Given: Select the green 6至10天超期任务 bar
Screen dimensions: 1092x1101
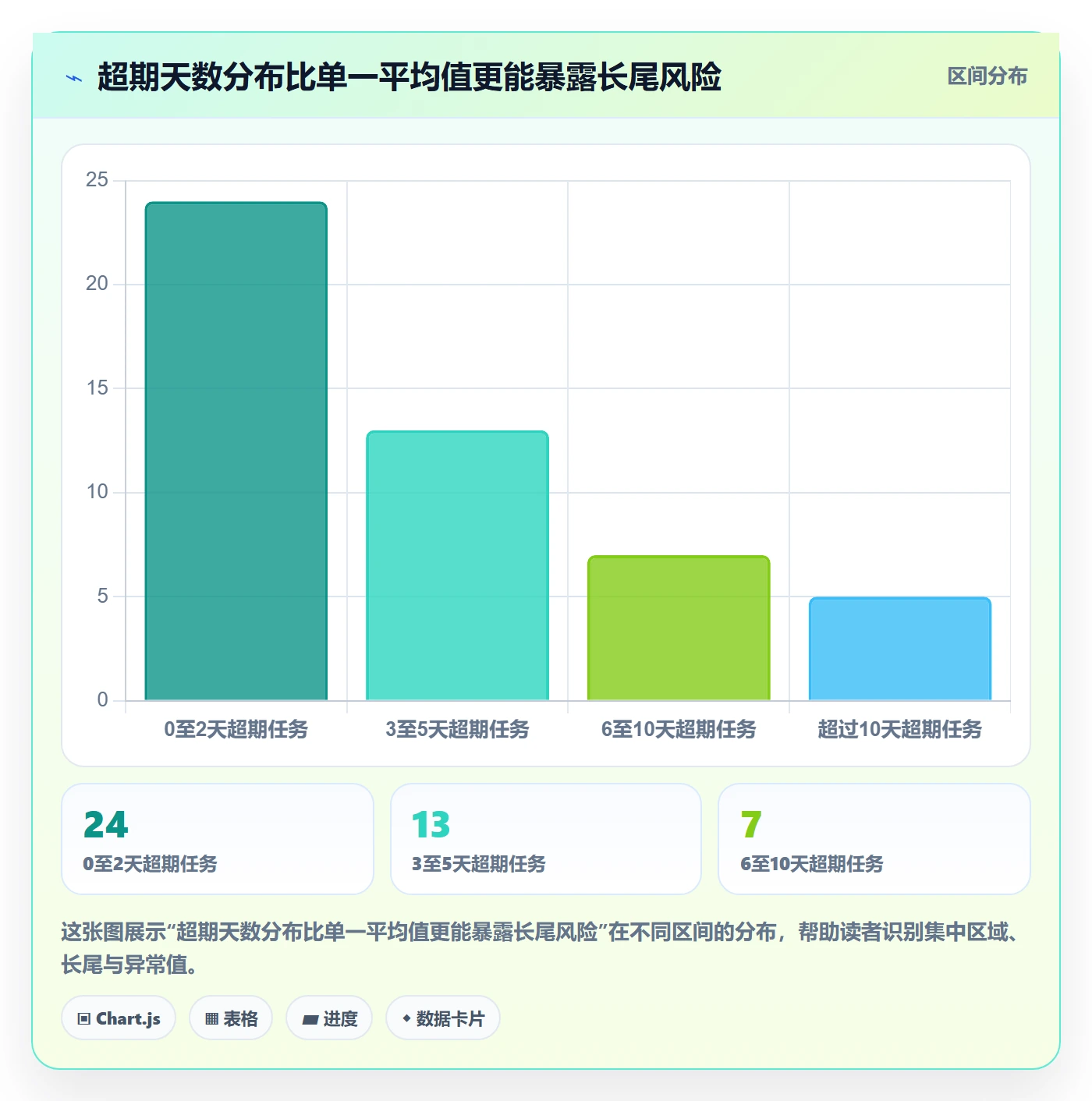Looking at the screenshot, I should [679, 628].
